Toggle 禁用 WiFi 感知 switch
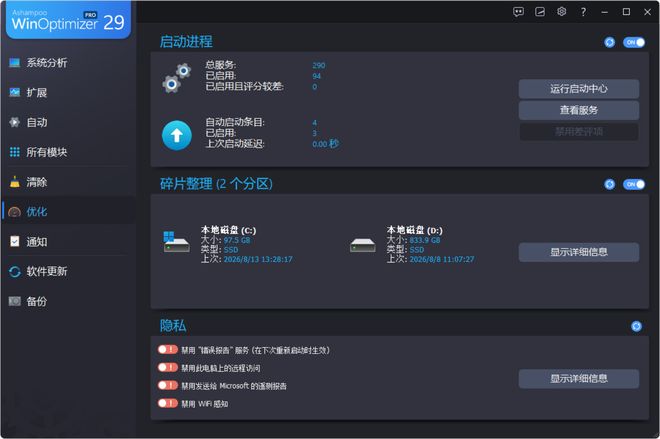Screen dimensions: 660x439 (x=168, y=403)
